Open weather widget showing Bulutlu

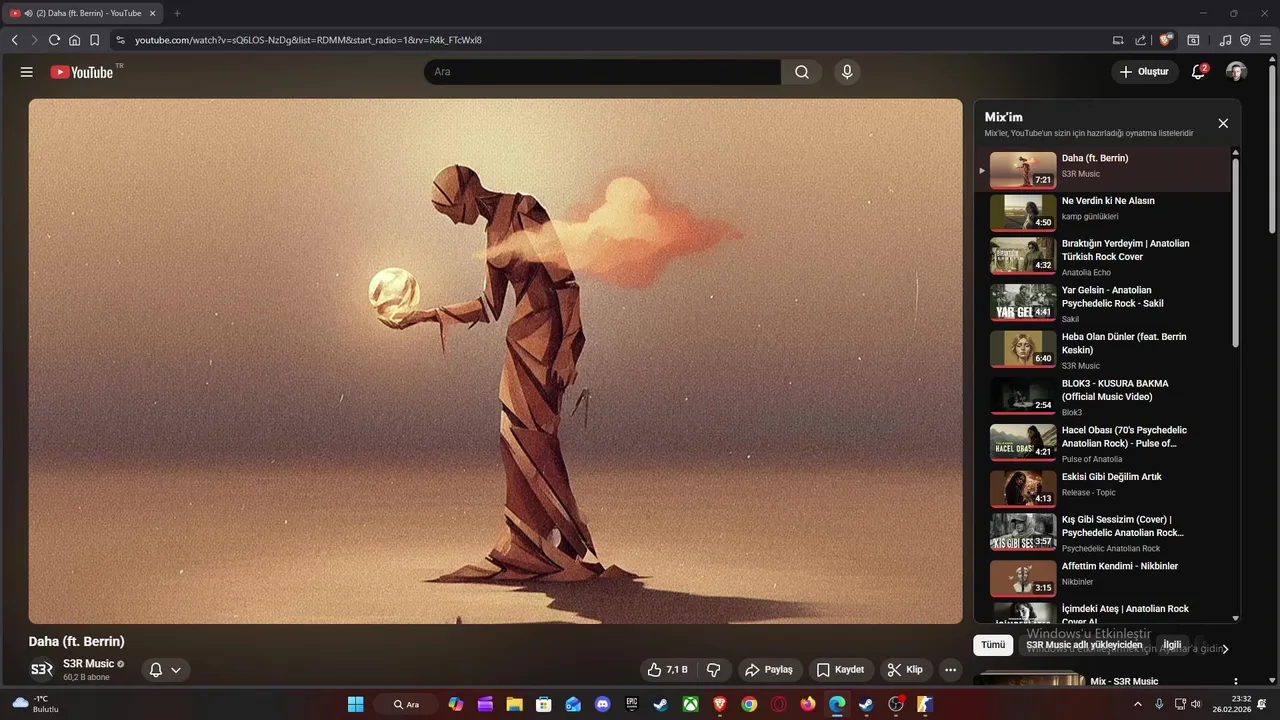tap(35, 704)
